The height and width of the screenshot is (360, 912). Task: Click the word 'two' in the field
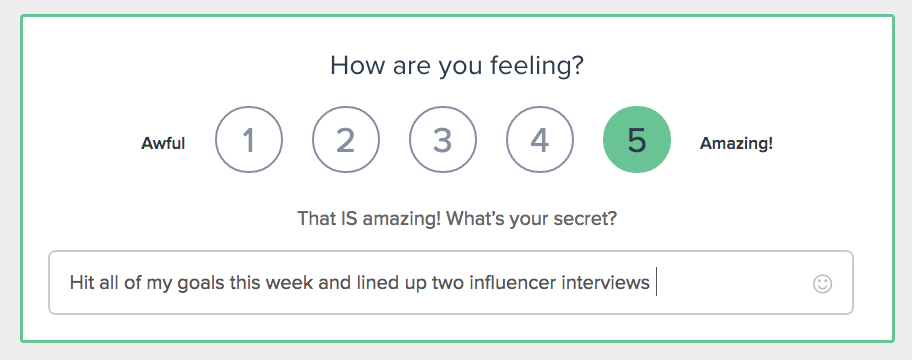446,283
